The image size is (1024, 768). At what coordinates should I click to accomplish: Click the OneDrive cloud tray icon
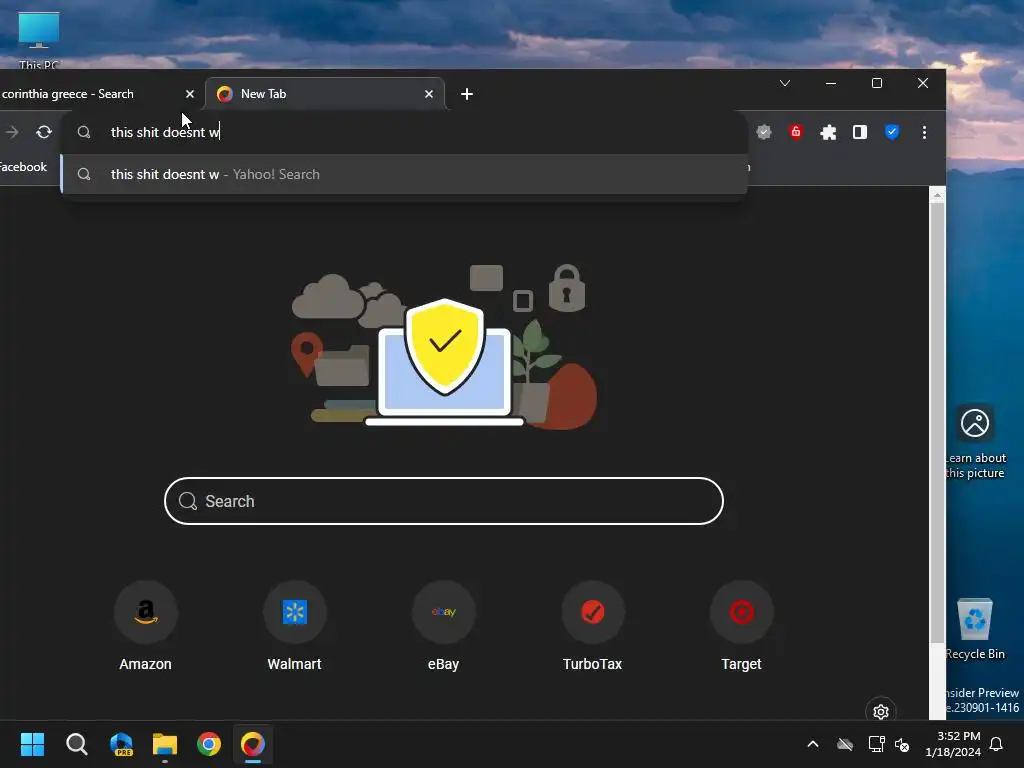845,744
